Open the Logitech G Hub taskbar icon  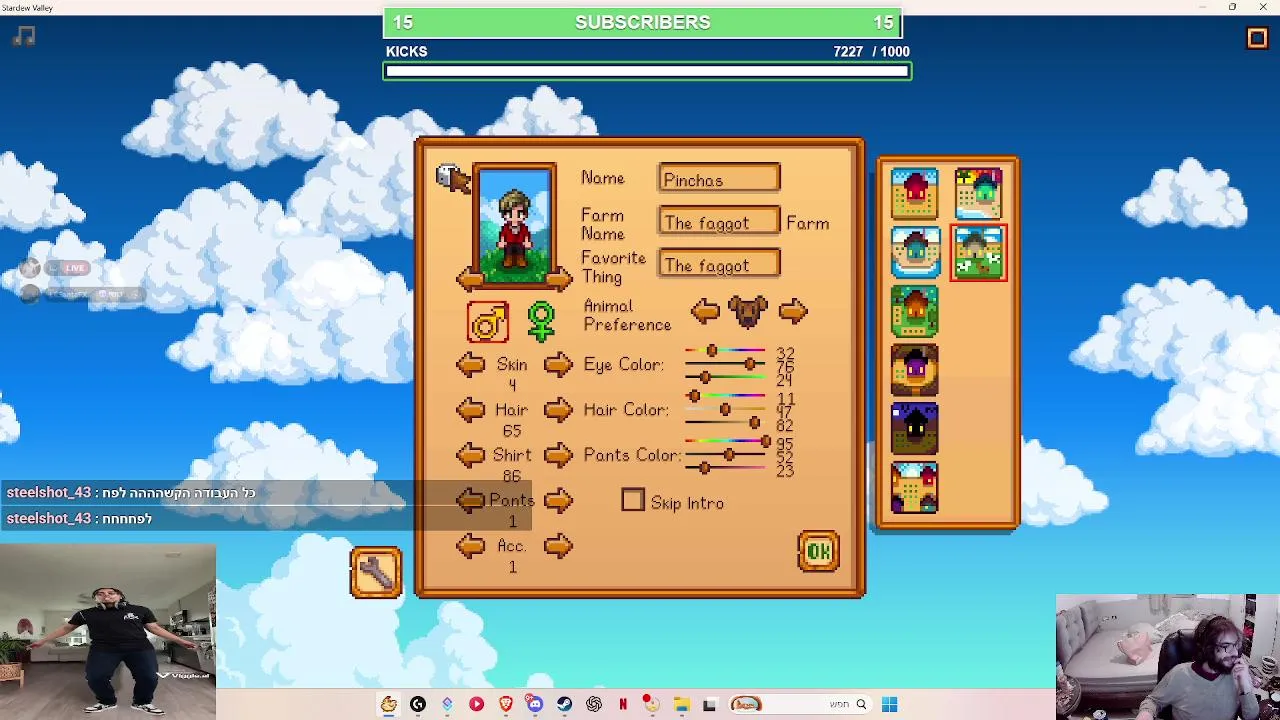418,704
